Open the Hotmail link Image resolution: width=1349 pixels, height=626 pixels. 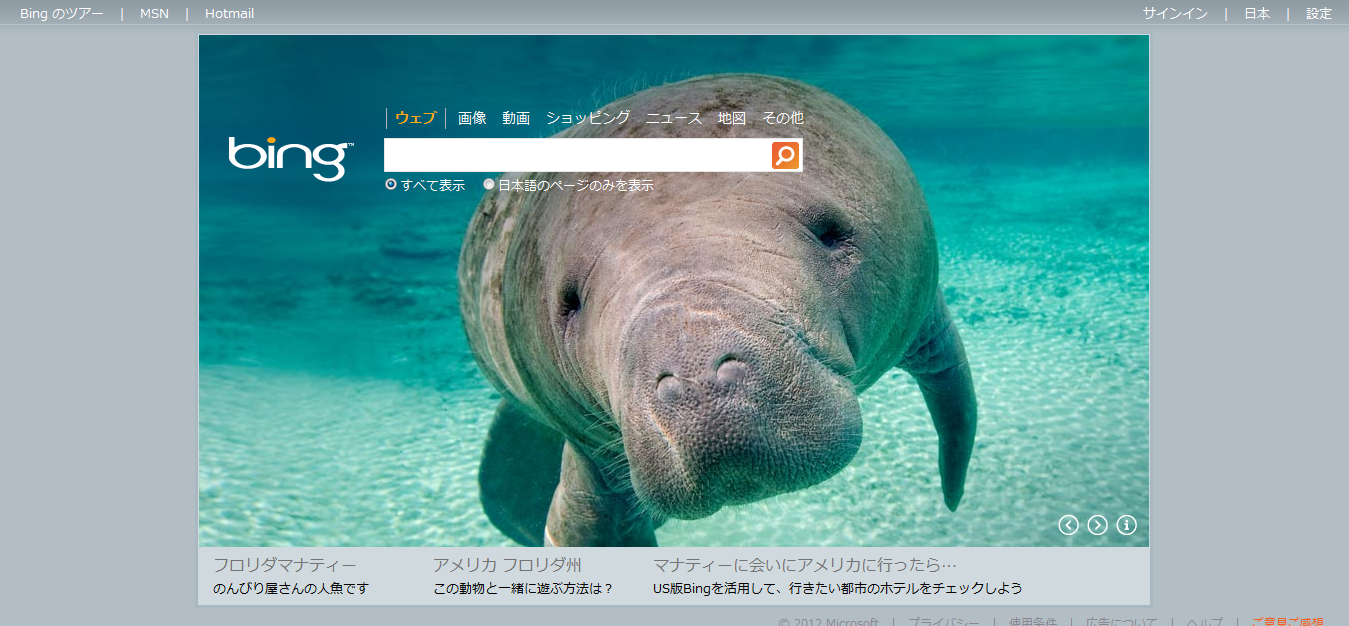pyautogui.click(x=229, y=13)
